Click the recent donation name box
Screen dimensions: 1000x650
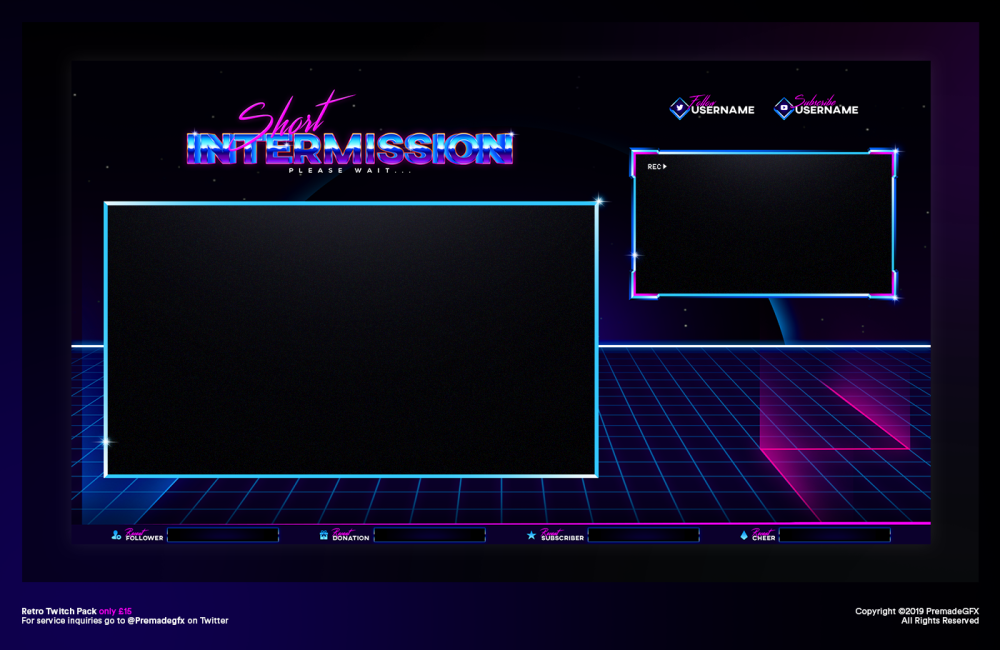click(429, 536)
